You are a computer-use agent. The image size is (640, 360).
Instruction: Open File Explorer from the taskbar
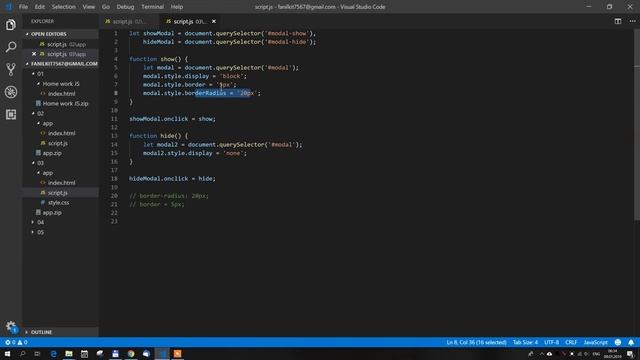[x=69, y=353]
